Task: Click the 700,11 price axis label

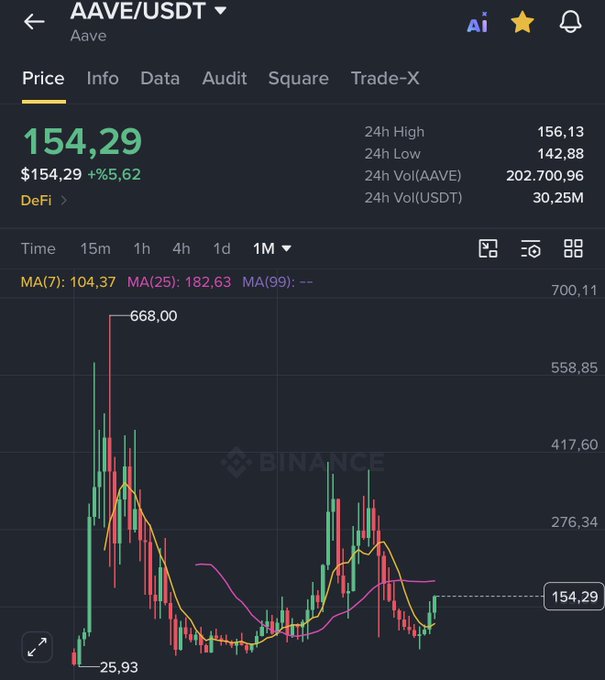Action: (x=574, y=290)
